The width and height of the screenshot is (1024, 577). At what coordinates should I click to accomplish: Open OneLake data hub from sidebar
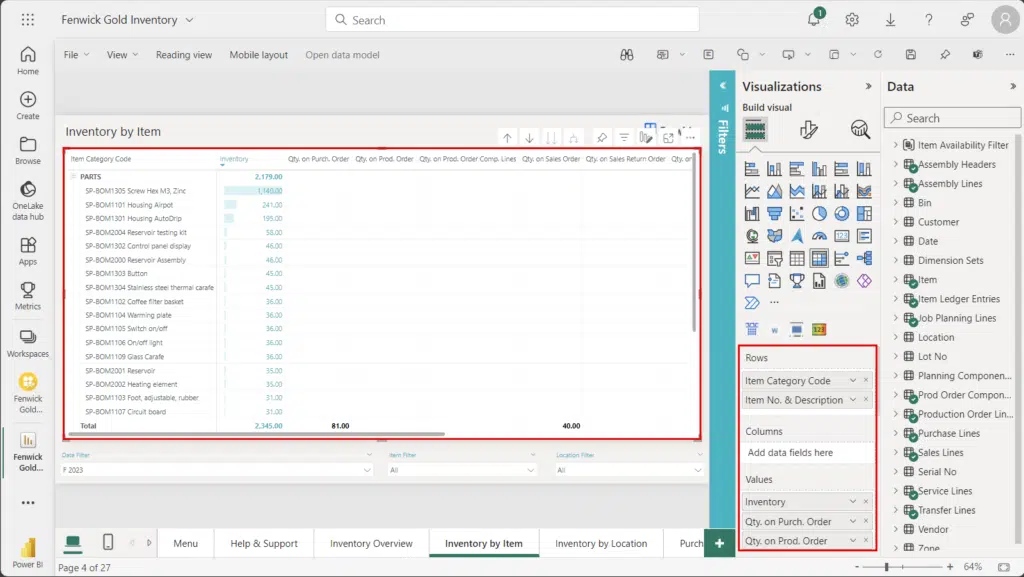28,200
